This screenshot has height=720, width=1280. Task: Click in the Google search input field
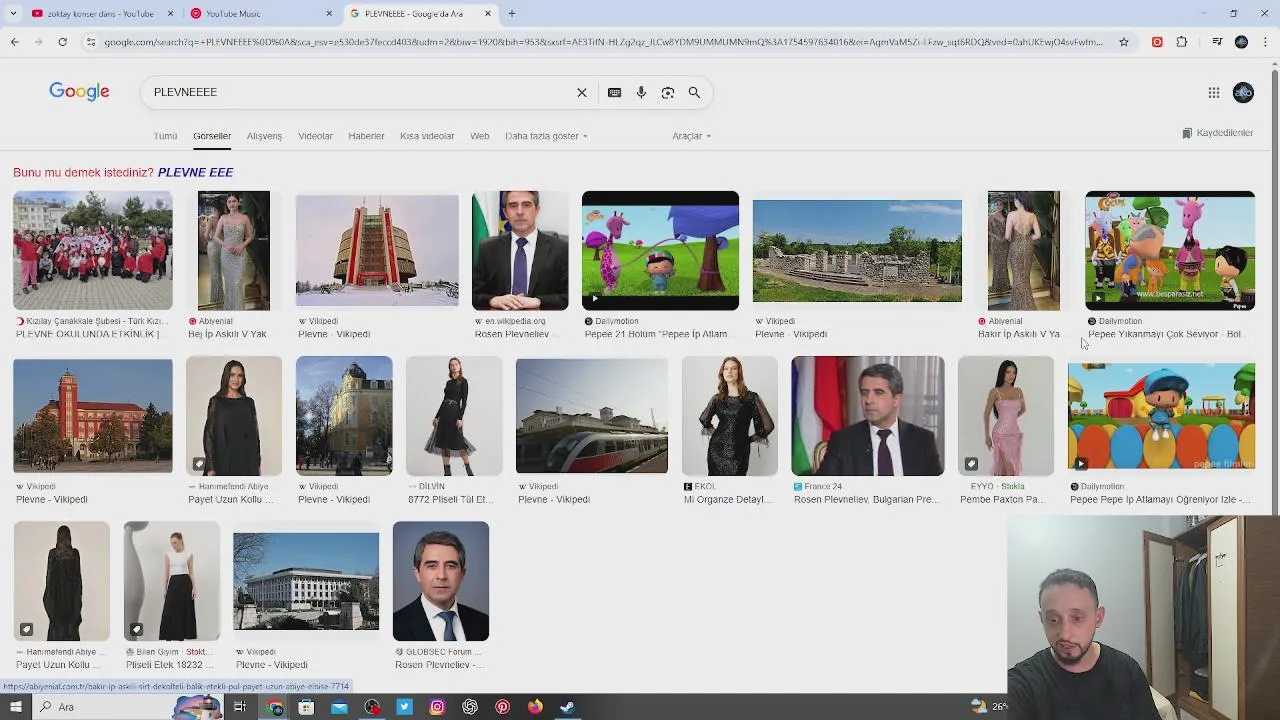point(360,92)
